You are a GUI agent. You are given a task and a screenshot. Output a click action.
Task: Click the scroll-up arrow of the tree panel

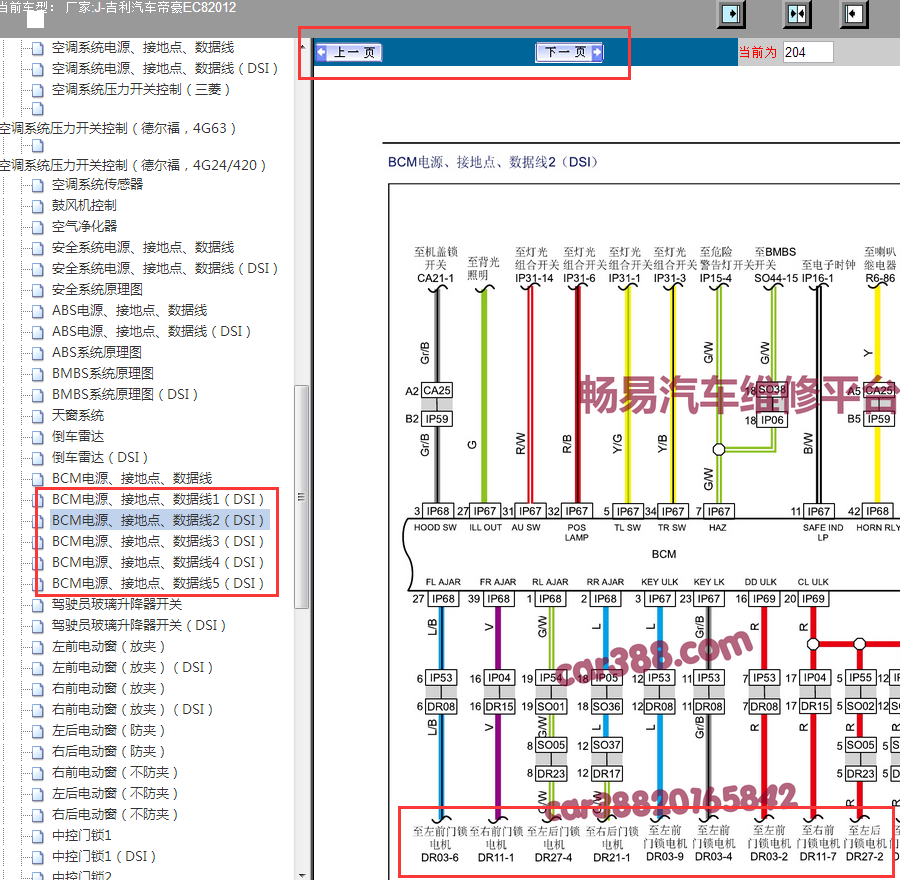point(302,45)
